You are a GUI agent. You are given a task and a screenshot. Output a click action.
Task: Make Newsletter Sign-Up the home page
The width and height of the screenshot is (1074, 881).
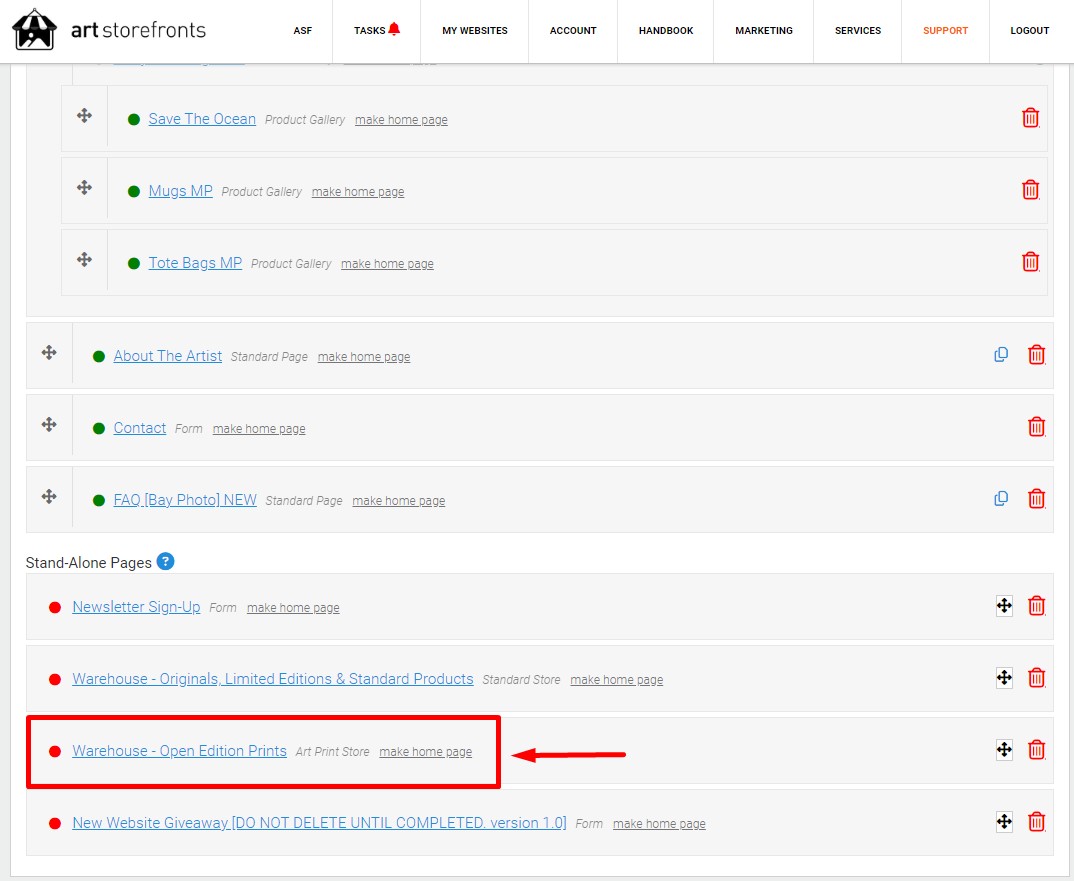coord(293,608)
